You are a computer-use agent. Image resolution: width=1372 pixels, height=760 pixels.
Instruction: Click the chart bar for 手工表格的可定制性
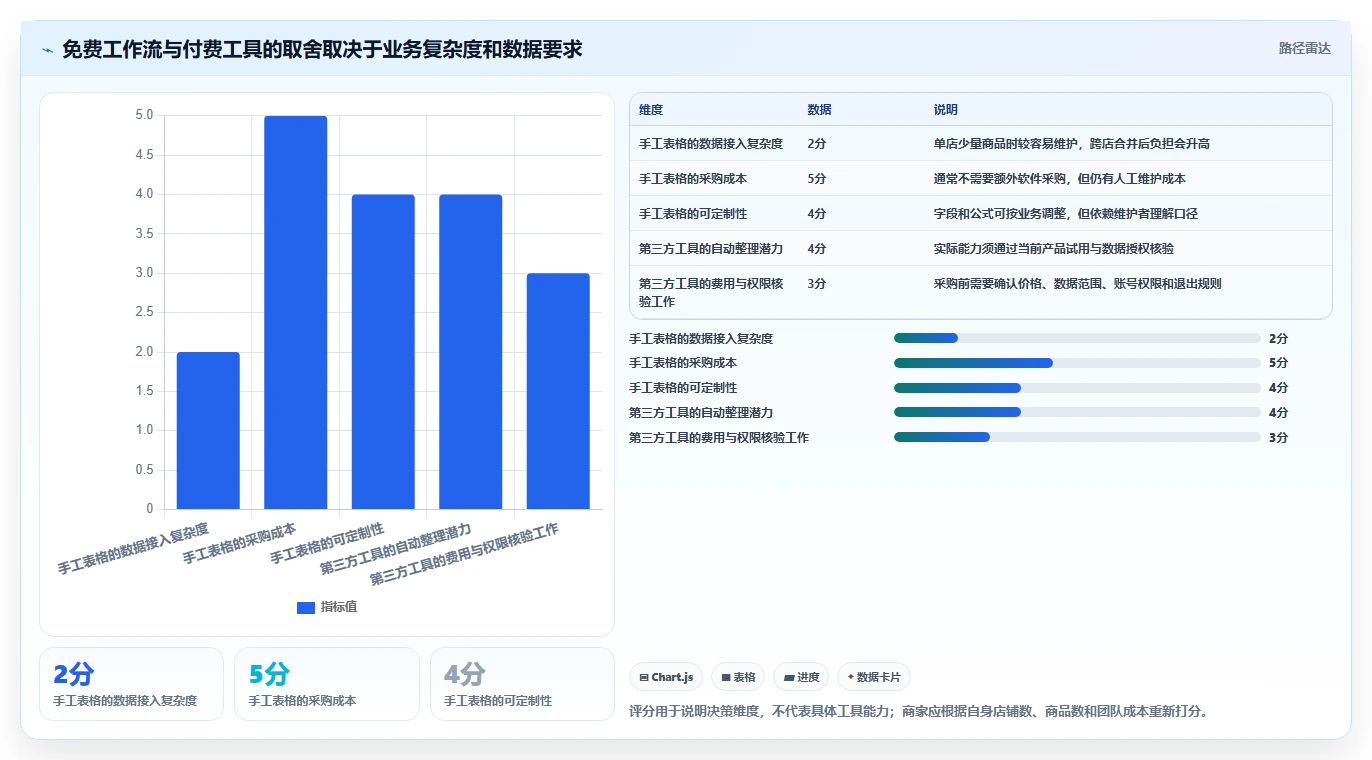click(383, 351)
